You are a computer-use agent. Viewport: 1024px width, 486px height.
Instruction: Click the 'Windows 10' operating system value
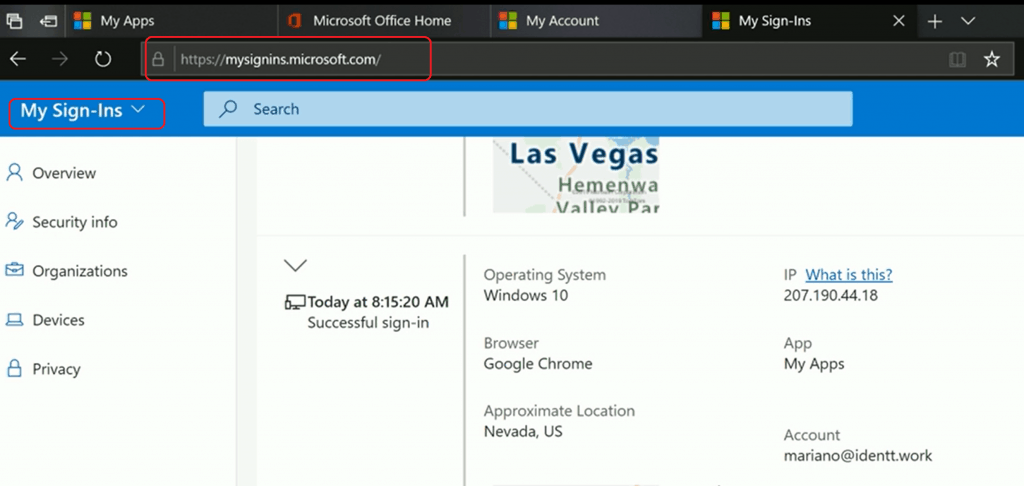click(526, 295)
